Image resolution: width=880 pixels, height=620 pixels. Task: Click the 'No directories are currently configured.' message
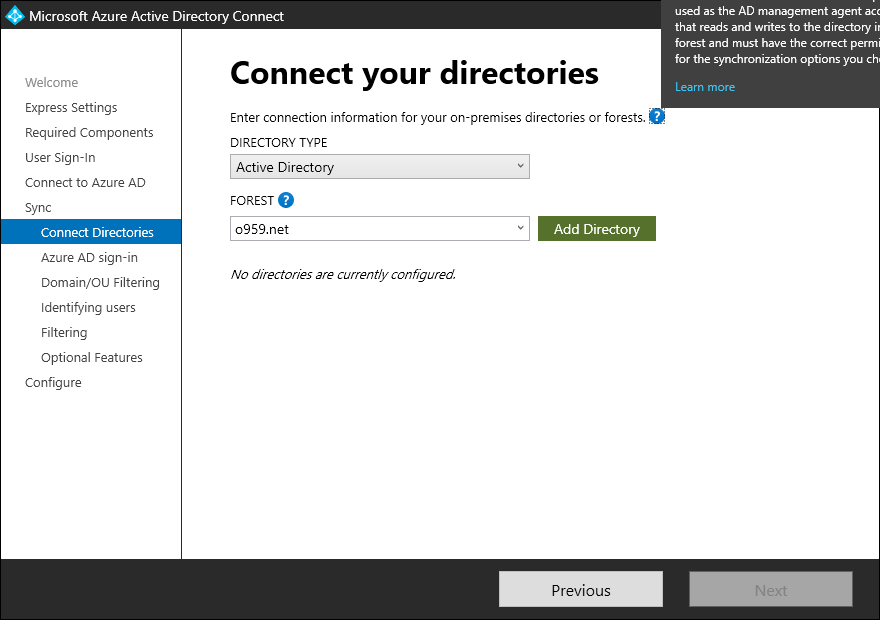pyautogui.click(x=343, y=274)
